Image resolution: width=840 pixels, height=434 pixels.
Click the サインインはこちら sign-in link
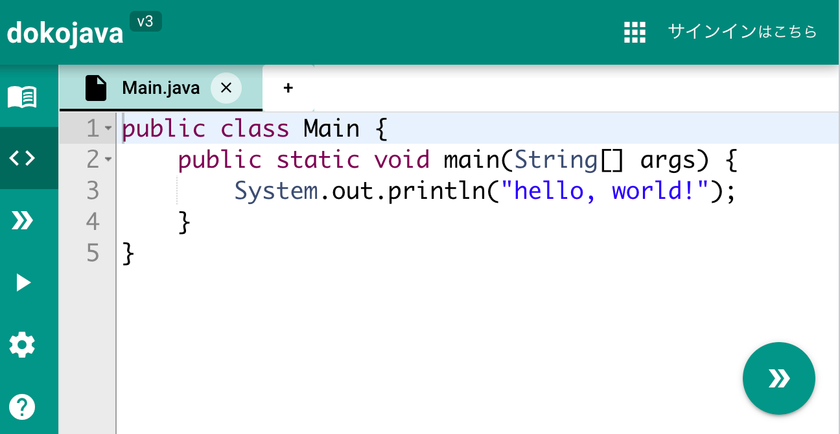(x=742, y=32)
